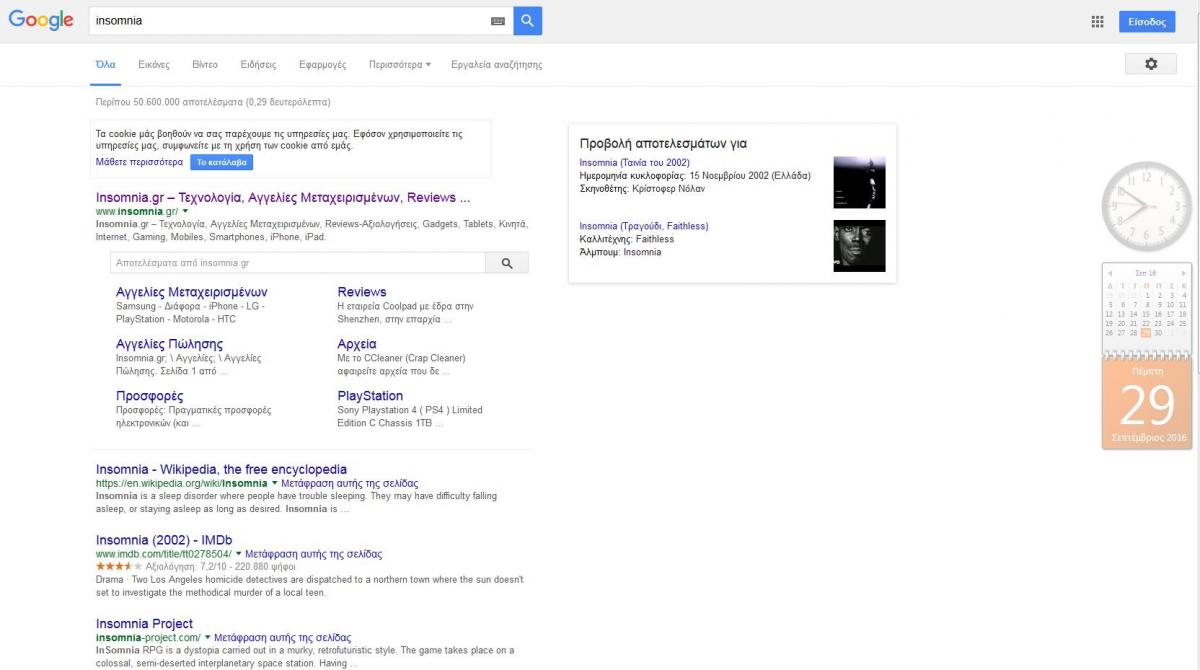Open the Αγγελίες Μεταχειρισμένων sitelink
Image resolution: width=1200 pixels, height=670 pixels.
[x=192, y=292]
